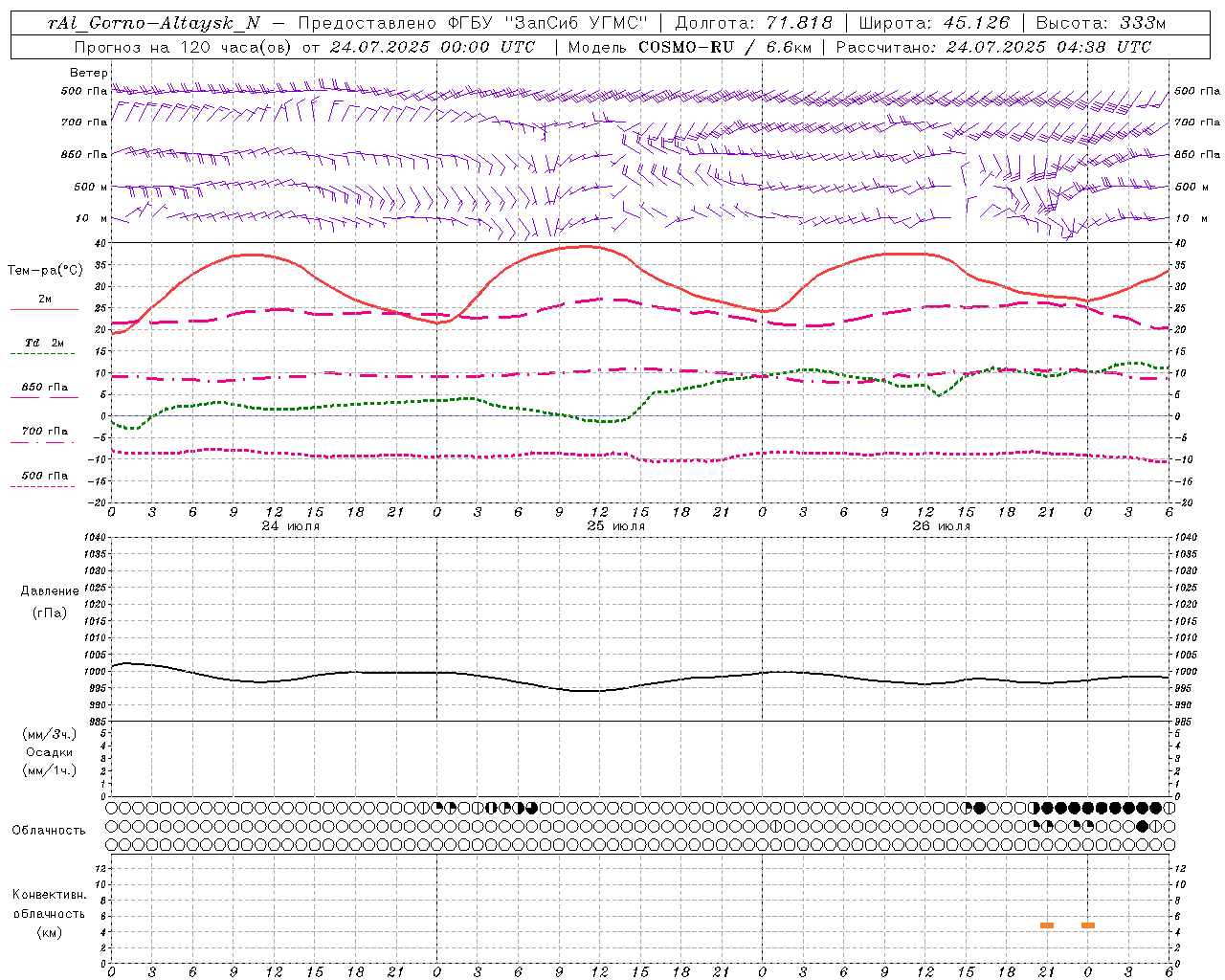The height and width of the screenshot is (980, 1225).
Task: Click the 40 value on the left temperature axis
Action: tap(101, 243)
